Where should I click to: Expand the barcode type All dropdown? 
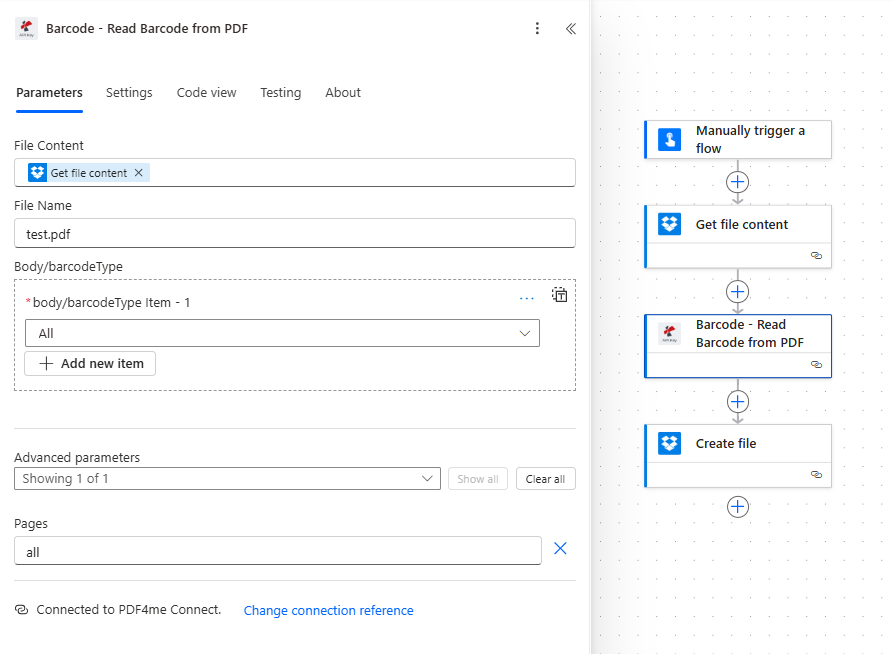pos(282,333)
